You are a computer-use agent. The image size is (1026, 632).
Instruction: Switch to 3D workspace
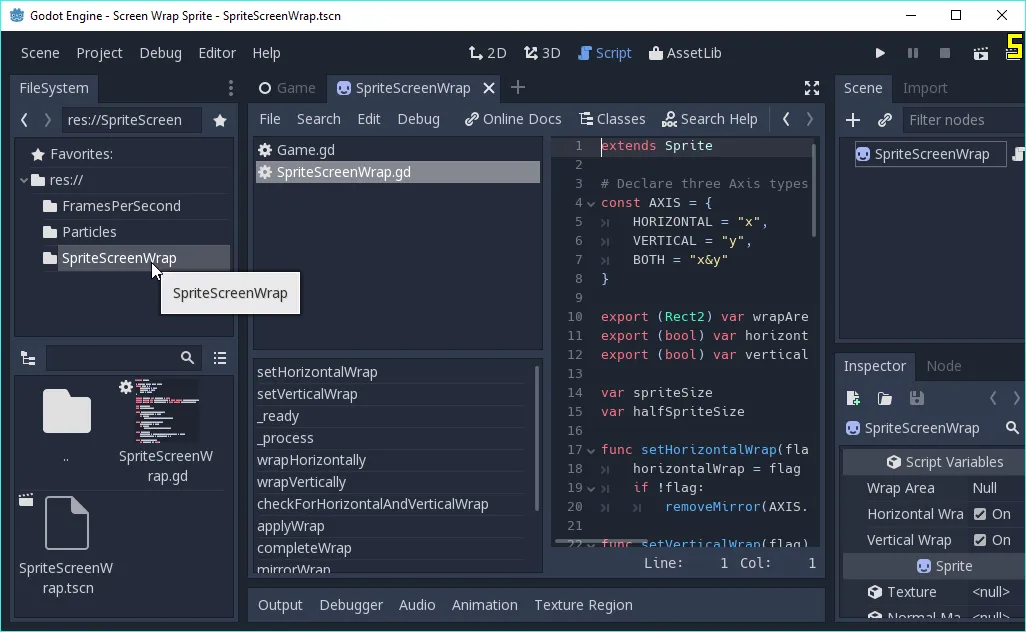[542, 53]
